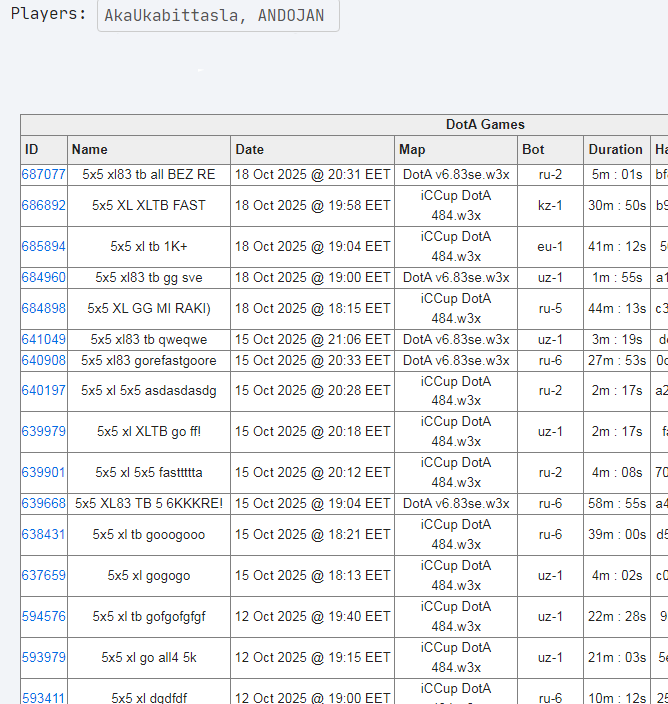
Task: Click date '18 Oct 2025 @ 19:04 EET'
Action: 312,246
